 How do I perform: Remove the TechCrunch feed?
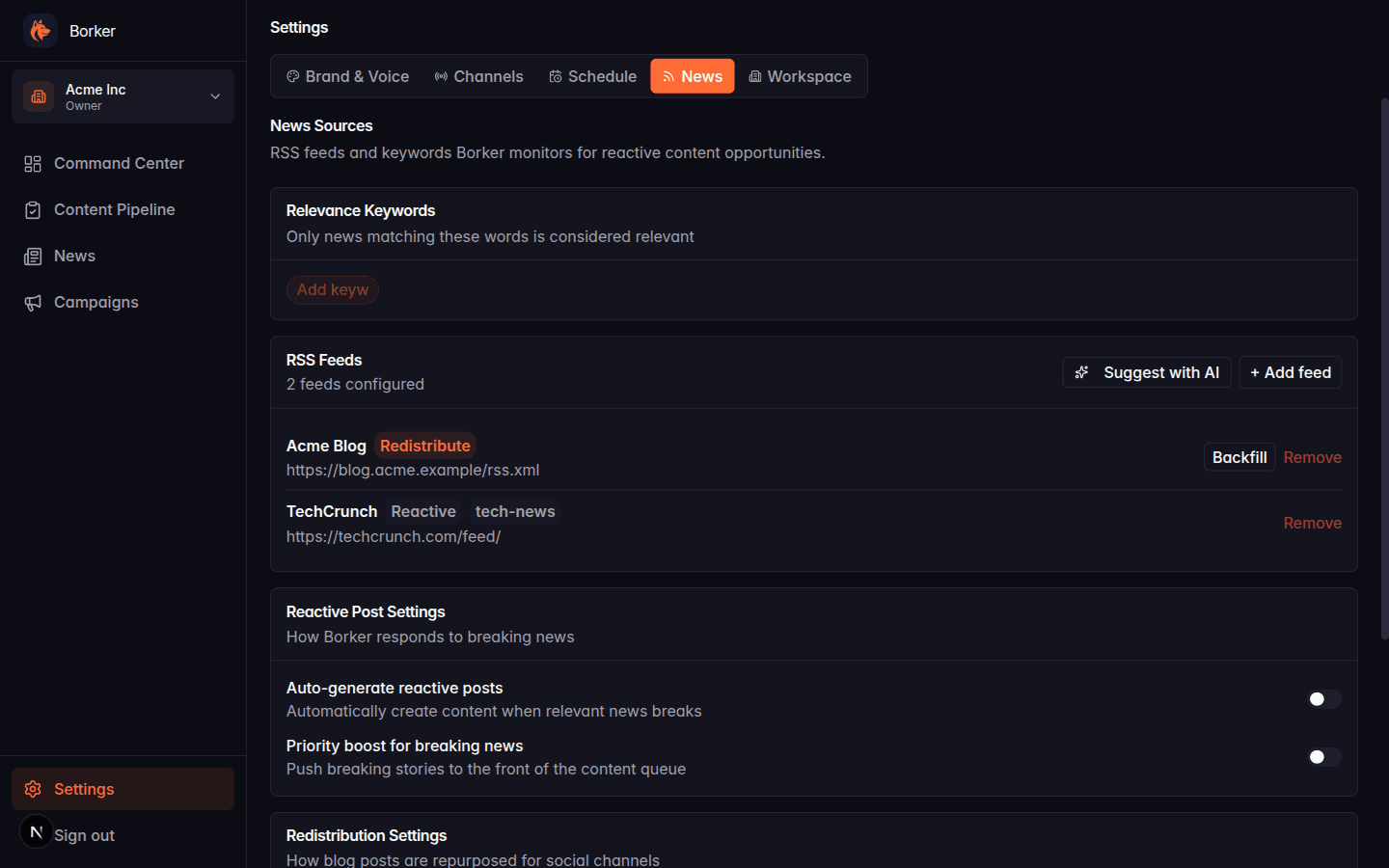coord(1312,523)
